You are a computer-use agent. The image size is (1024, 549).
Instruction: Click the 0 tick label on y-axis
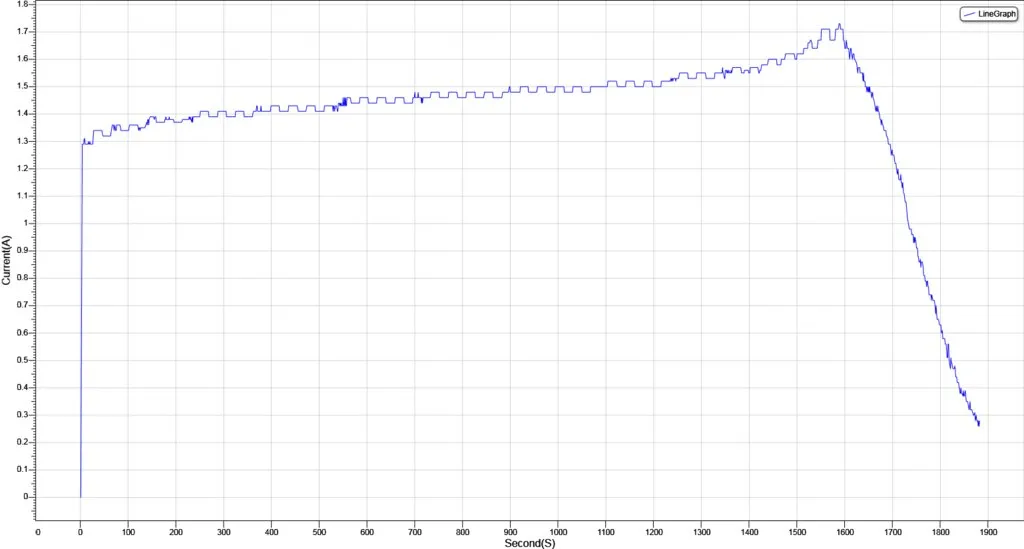click(x=26, y=497)
